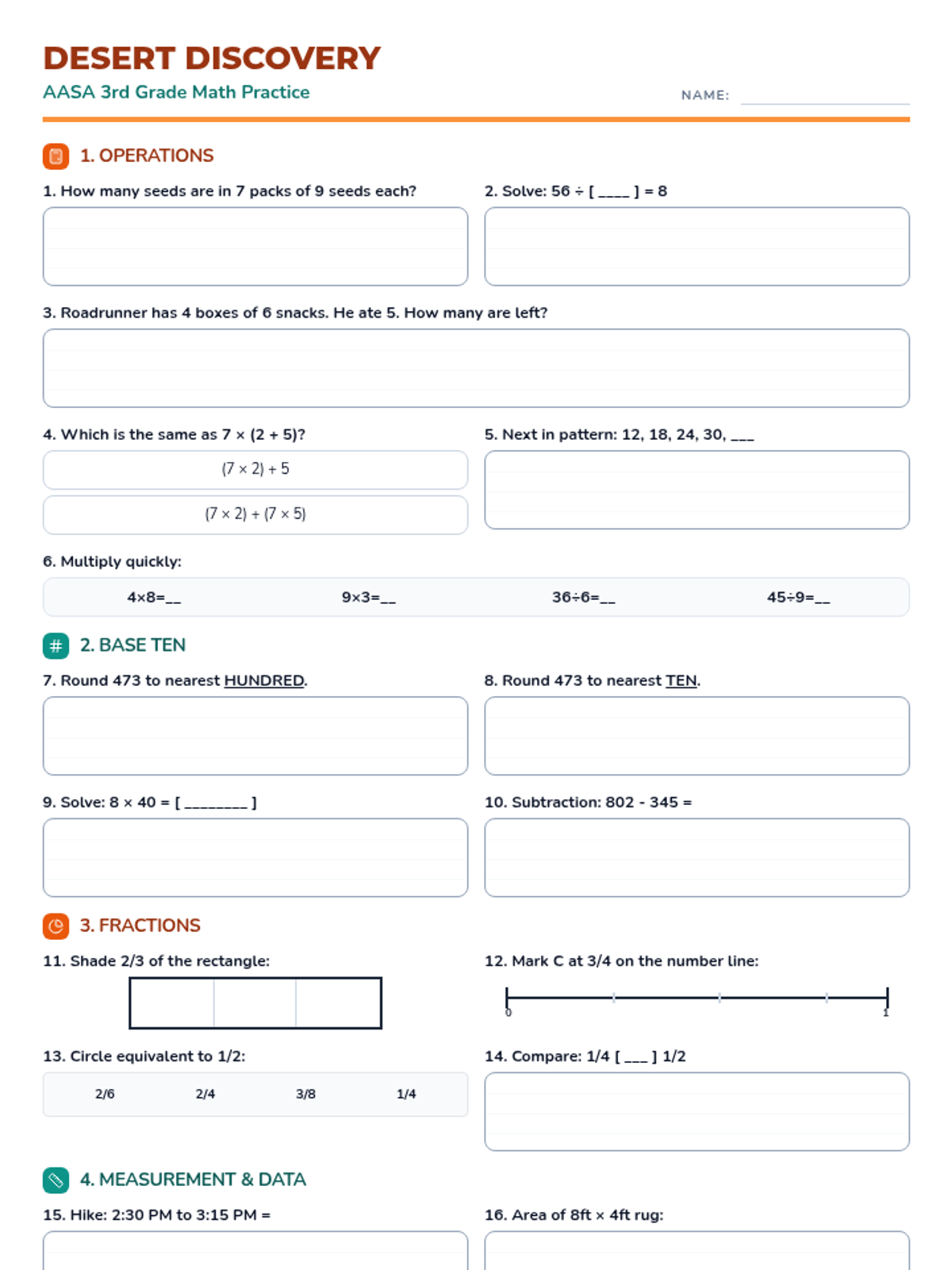
Task: Click the Name line field
Action: coord(825,95)
